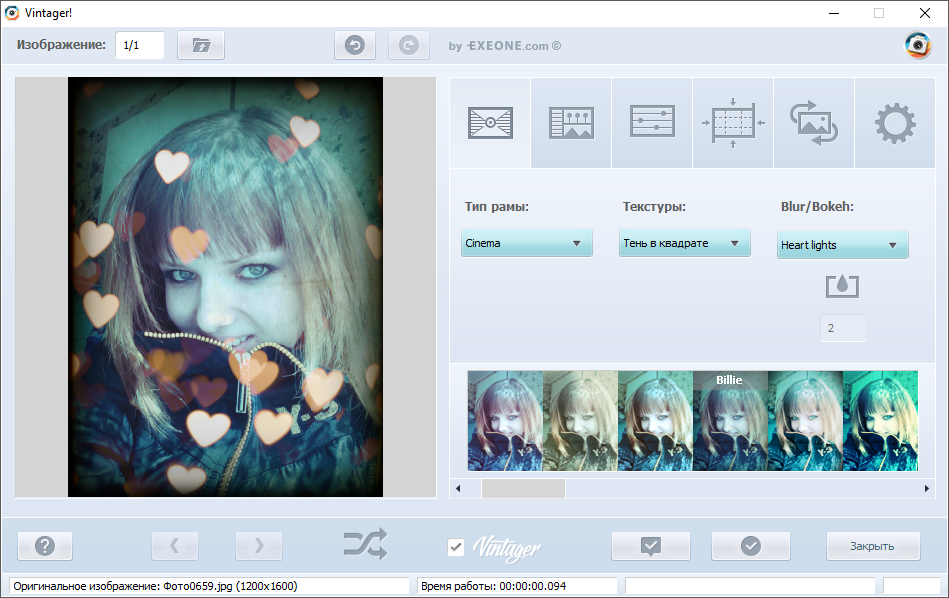Screen dimensions: 949x598
Task: Click the Vintager camera logo icon
Action: [x=918, y=45]
